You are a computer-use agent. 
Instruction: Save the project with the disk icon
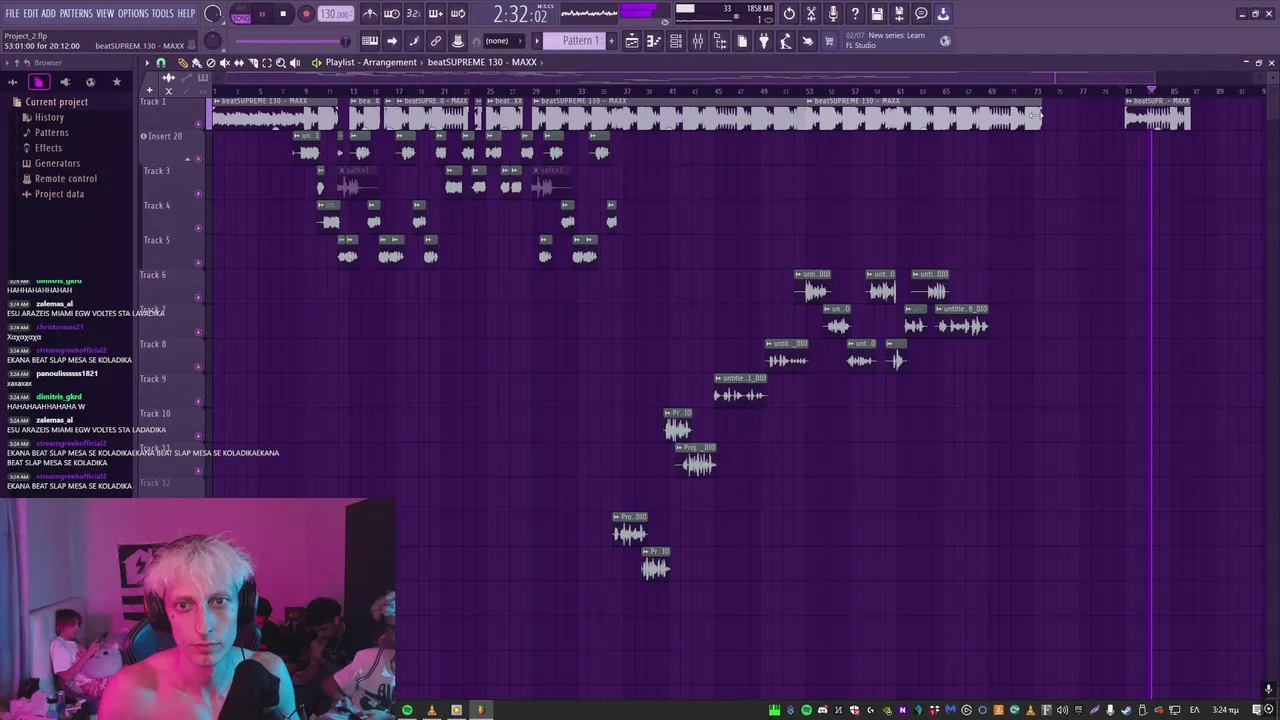(877, 14)
